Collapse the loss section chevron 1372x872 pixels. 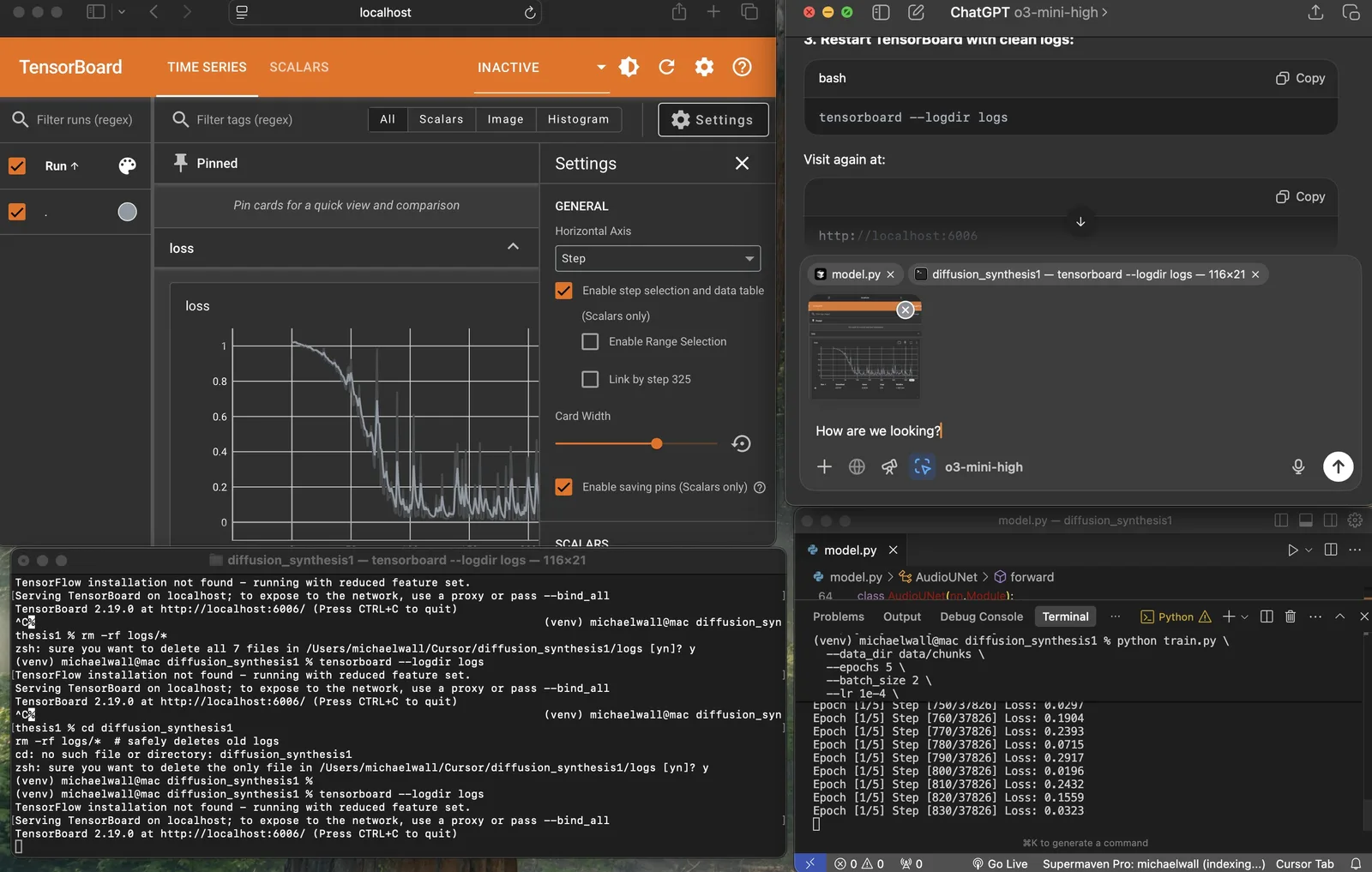(x=513, y=247)
